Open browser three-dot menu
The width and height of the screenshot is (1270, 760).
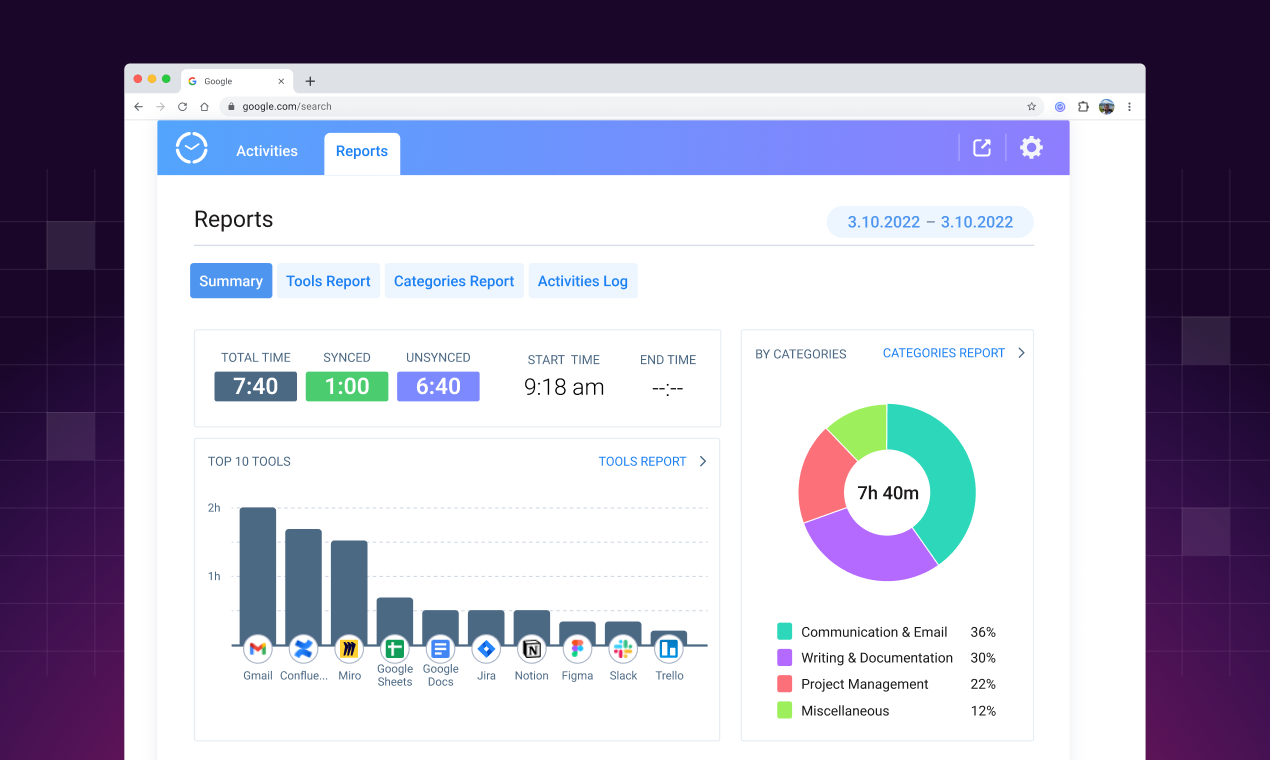click(x=1129, y=106)
